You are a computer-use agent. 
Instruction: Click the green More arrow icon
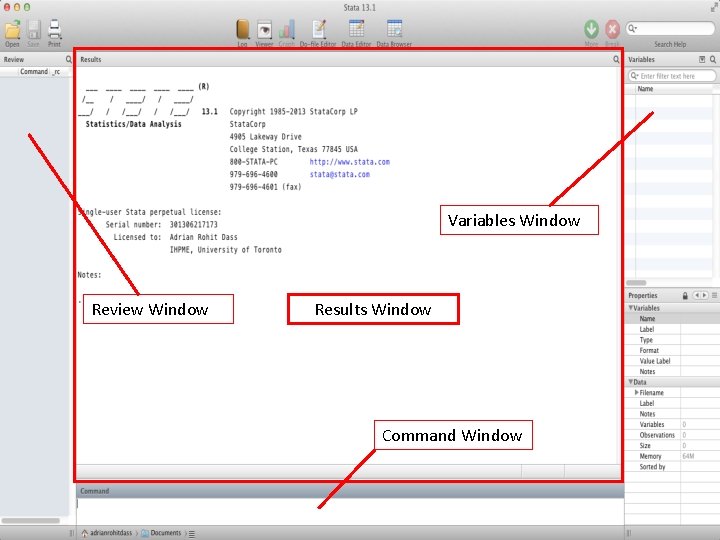pos(591,29)
